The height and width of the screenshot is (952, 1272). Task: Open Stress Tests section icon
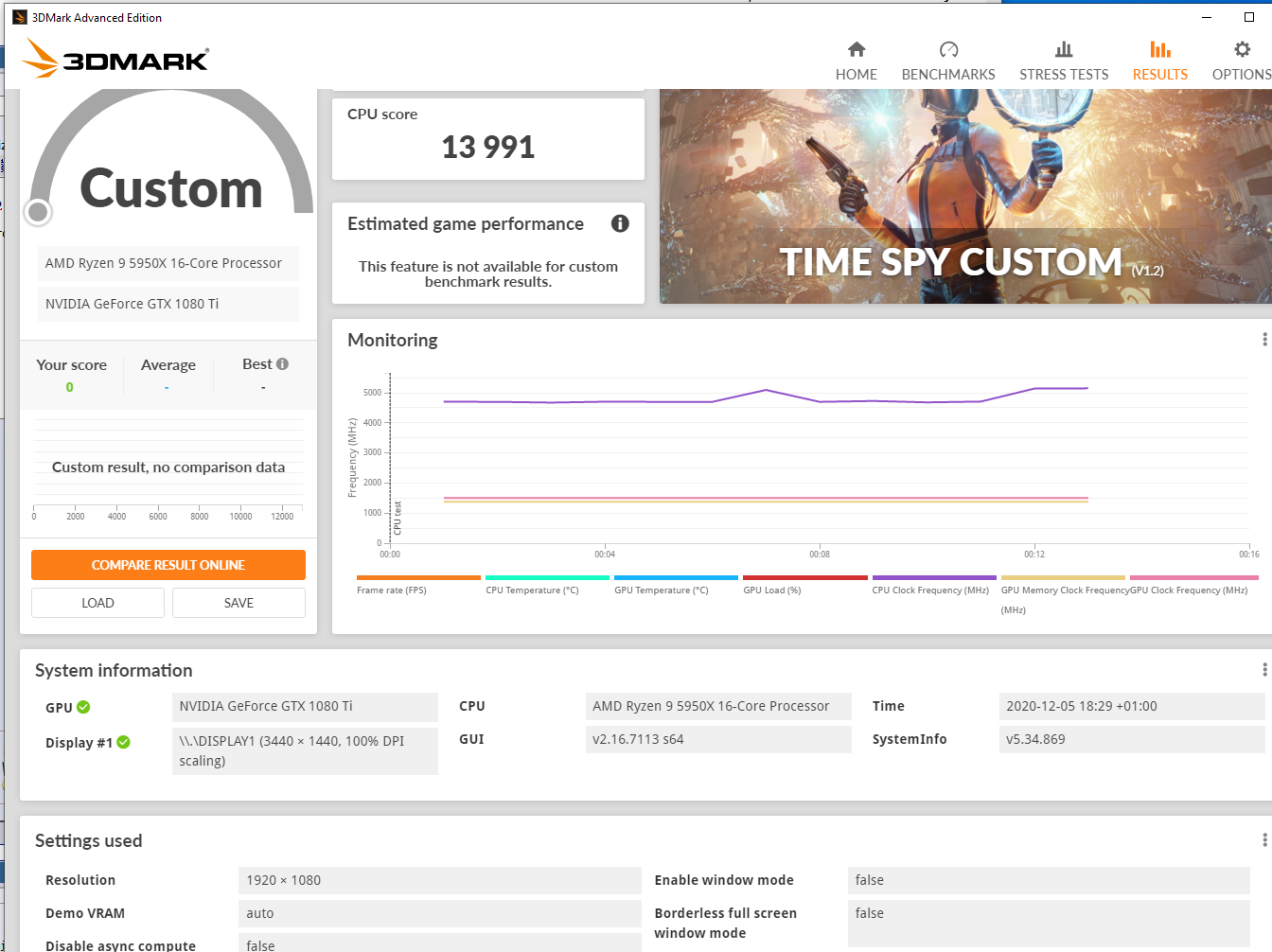[x=1064, y=50]
